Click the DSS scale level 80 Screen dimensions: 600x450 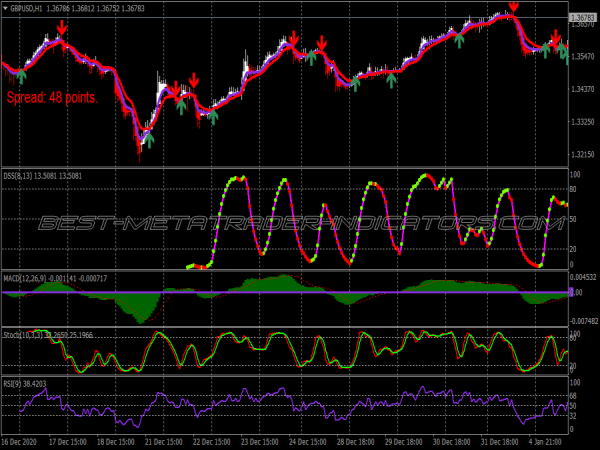point(573,189)
